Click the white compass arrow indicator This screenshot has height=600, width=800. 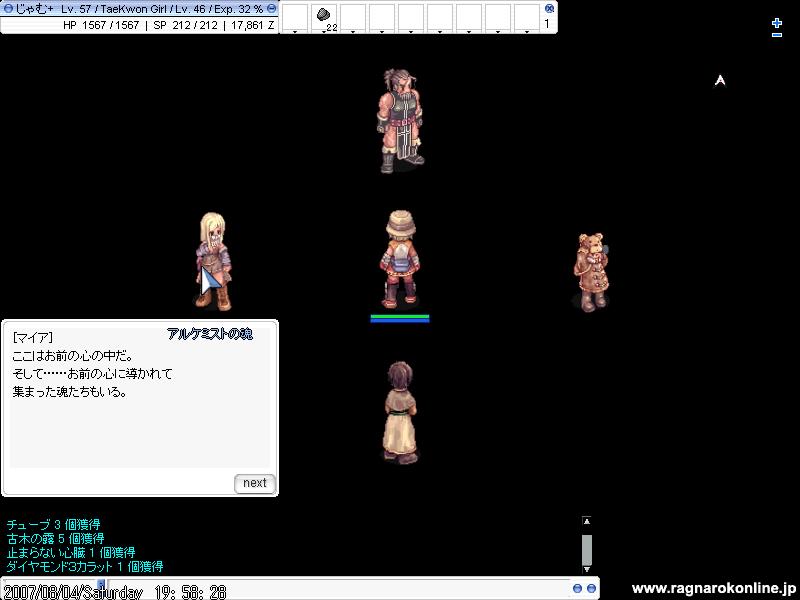point(720,80)
